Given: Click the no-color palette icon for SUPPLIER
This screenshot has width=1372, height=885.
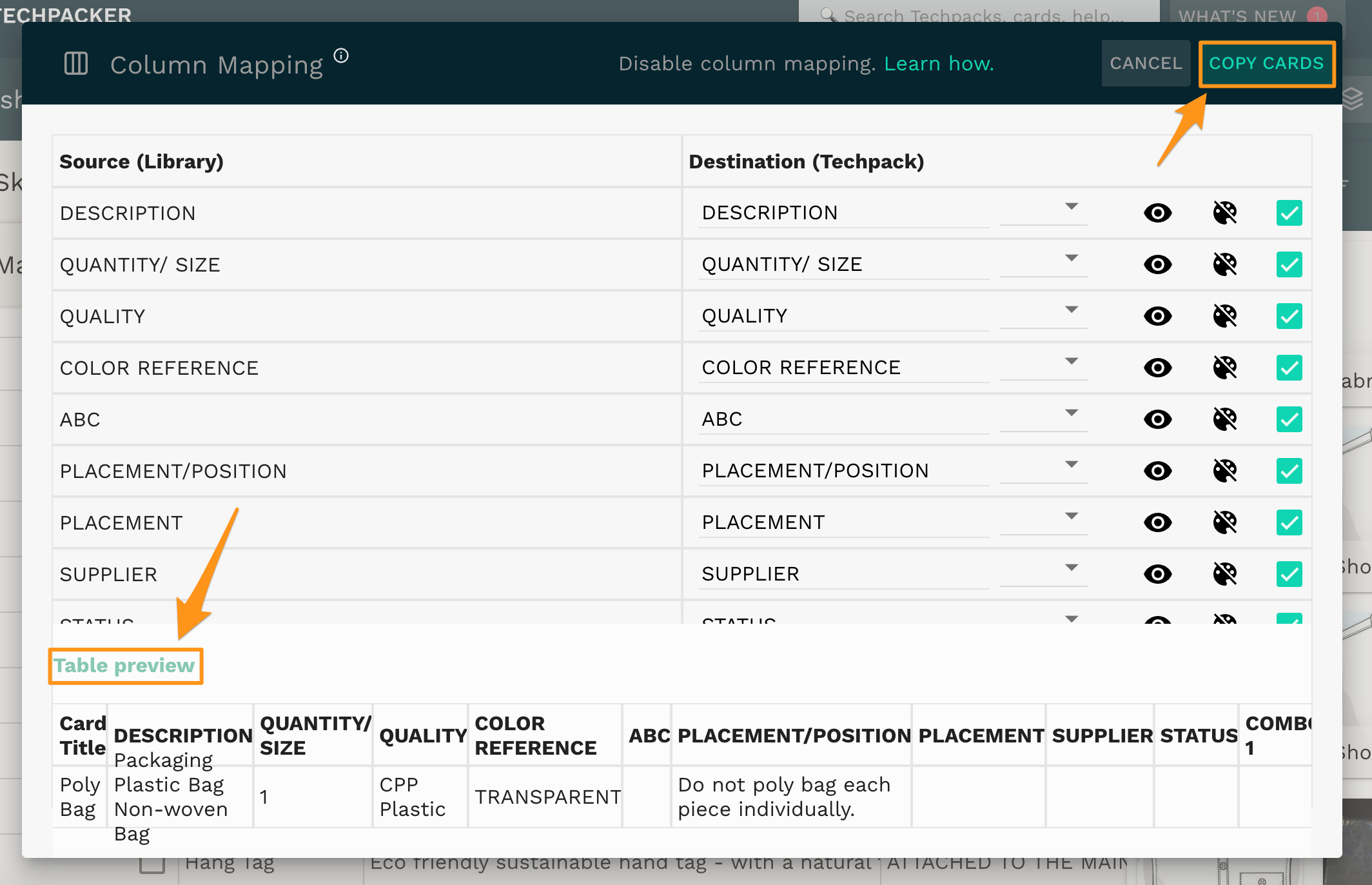Looking at the screenshot, I should [x=1224, y=574].
